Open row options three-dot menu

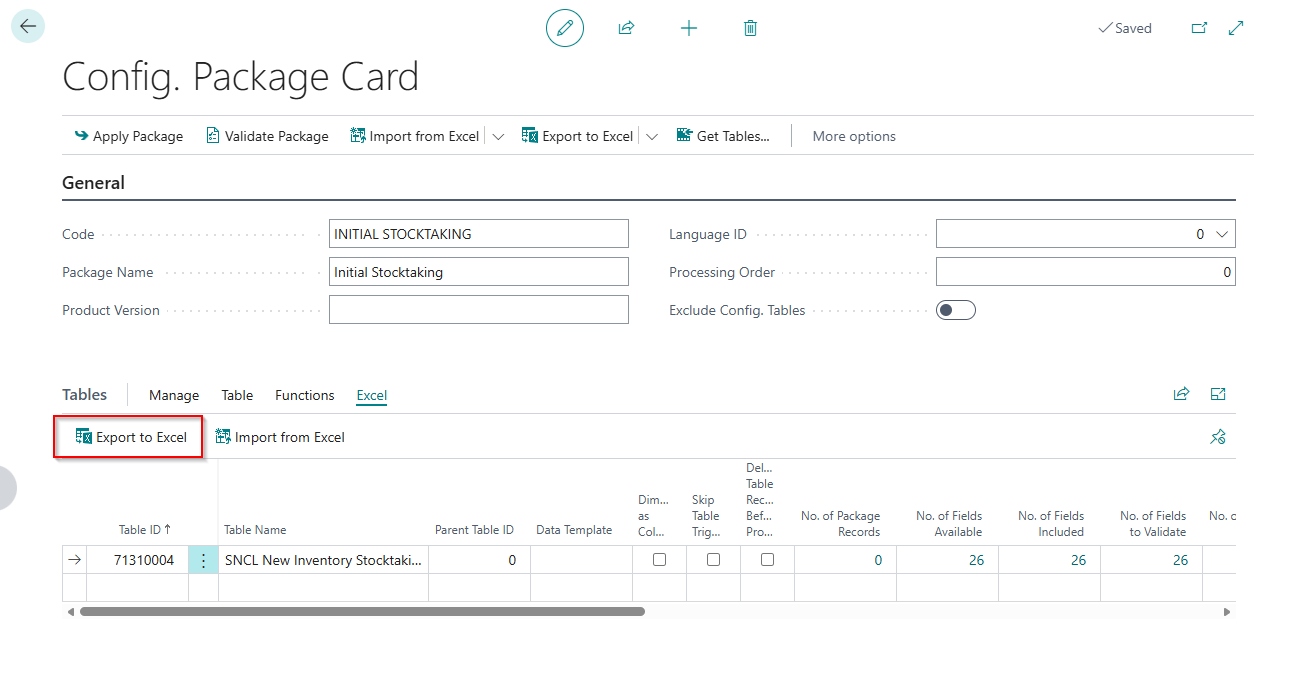203,560
